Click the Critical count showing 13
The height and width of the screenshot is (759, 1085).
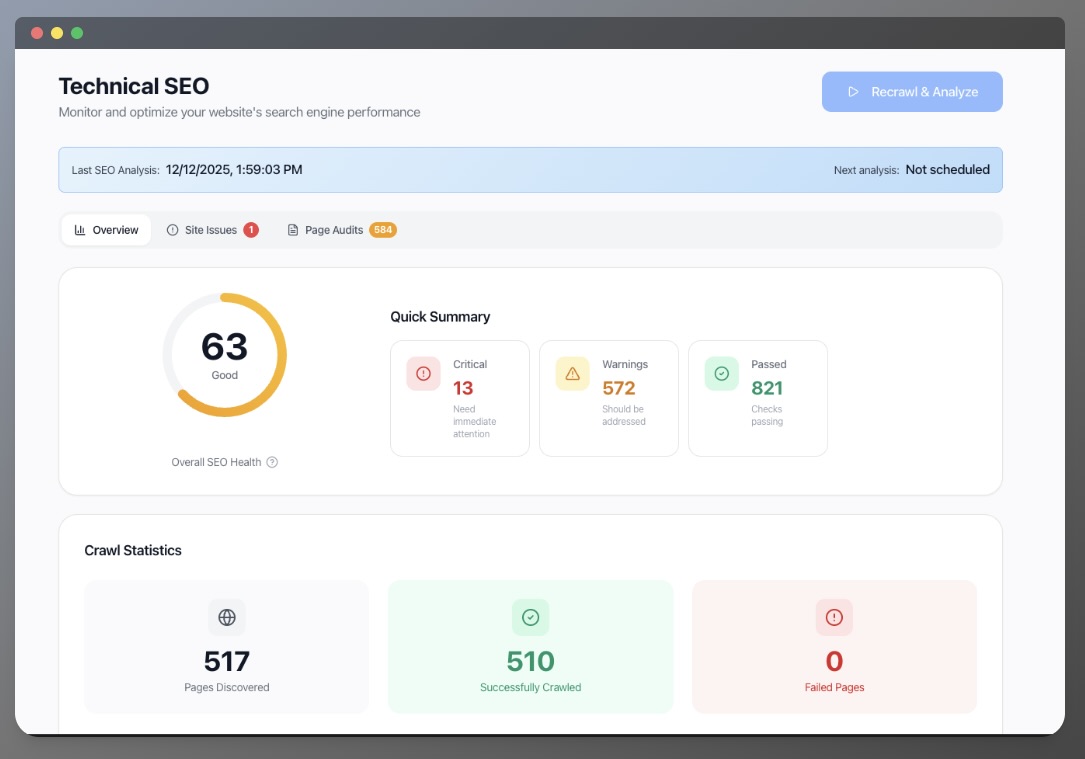coord(465,388)
